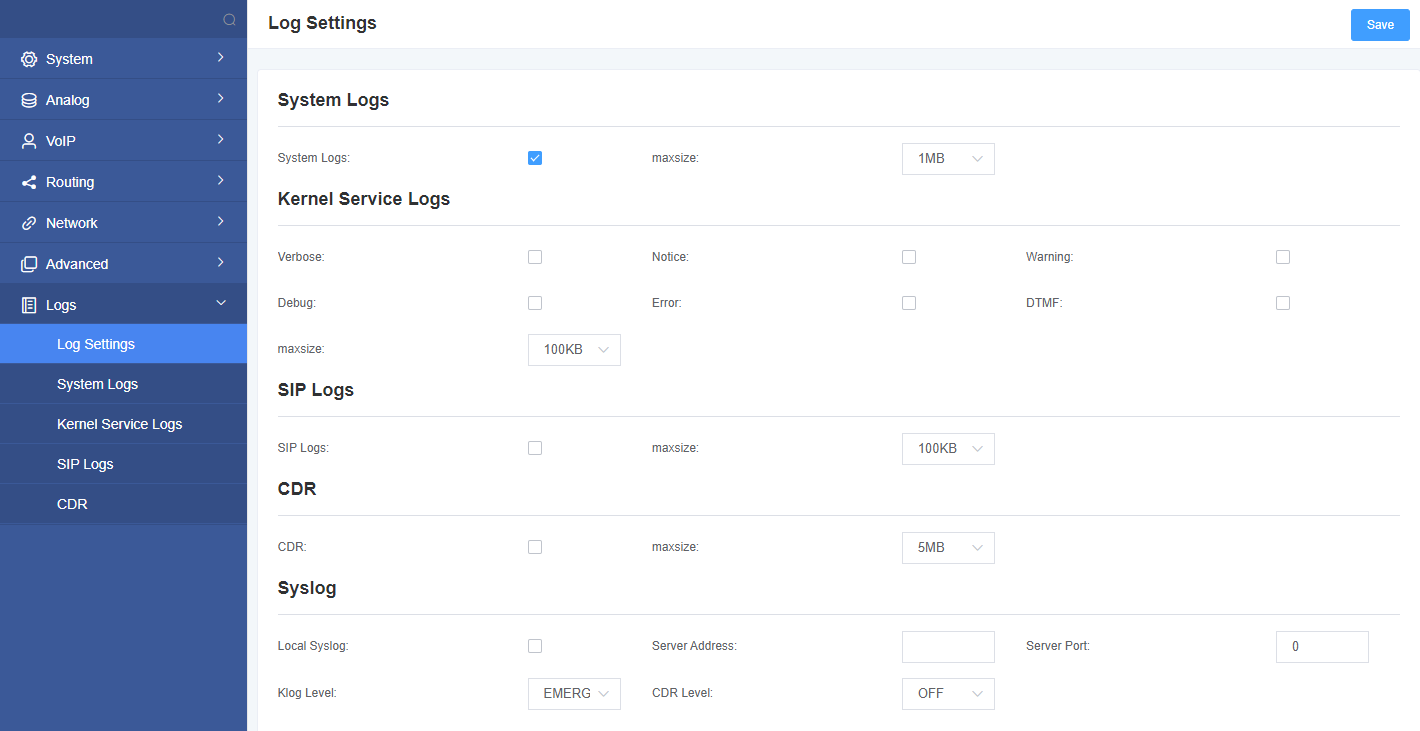Enable the Notice checkbox
This screenshot has height=731, width=1420.
(909, 257)
